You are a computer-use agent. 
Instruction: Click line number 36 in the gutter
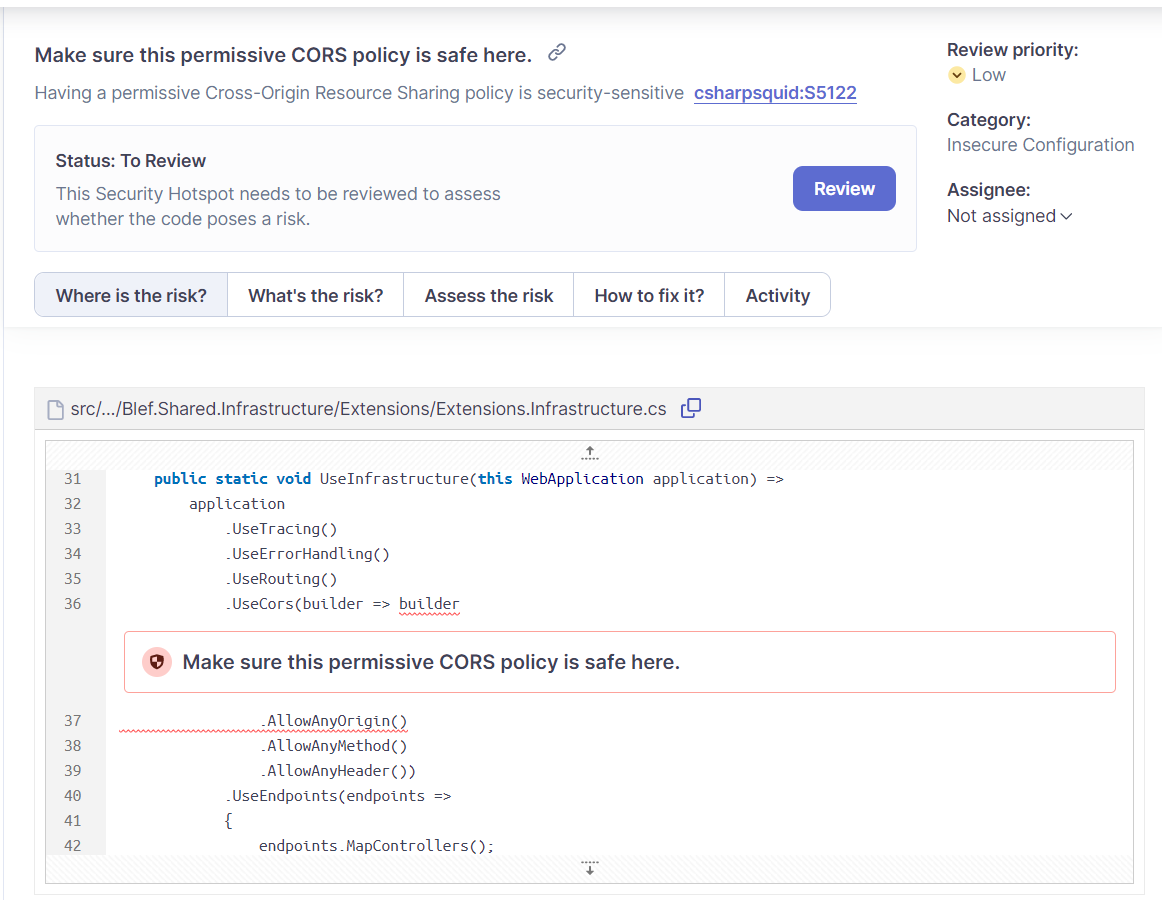72,603
